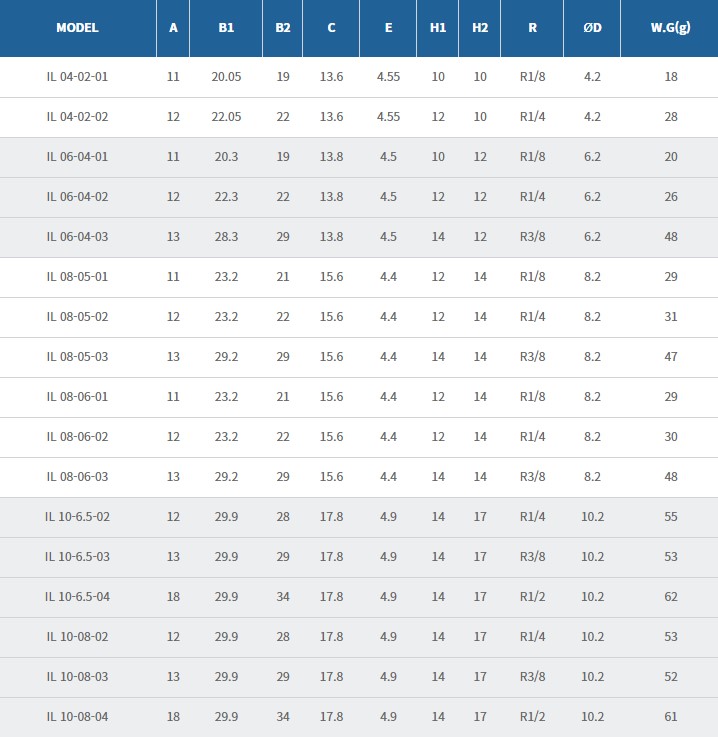Viewport: 718px width, 737px height.
Task: Select the R column header
Action: point(532,28)
